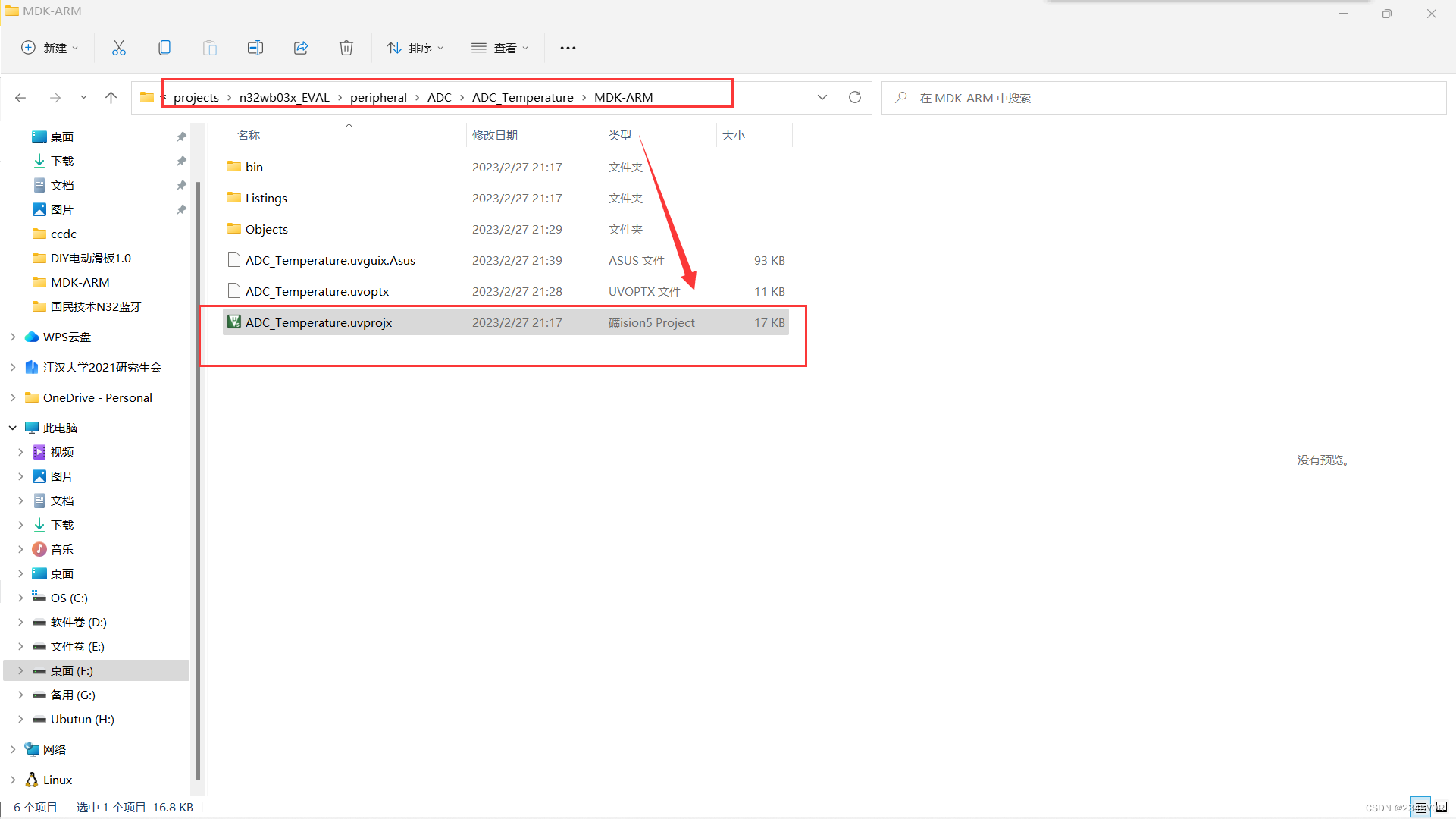Click the share icon in toolbar
1456x819 pixels.
[301, 47]
